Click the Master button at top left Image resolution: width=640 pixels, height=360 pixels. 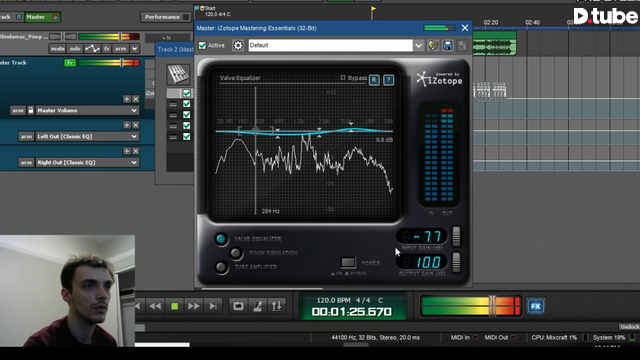[x=42, y=17]
